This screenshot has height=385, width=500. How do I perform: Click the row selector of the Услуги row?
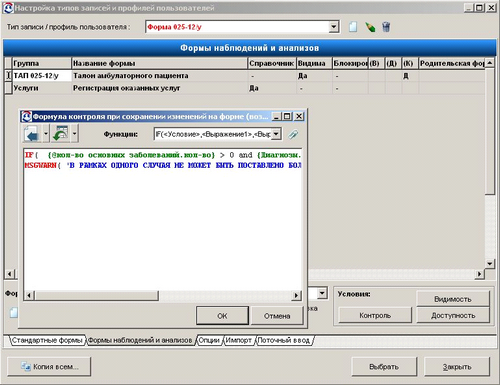(x=8, y=88)
